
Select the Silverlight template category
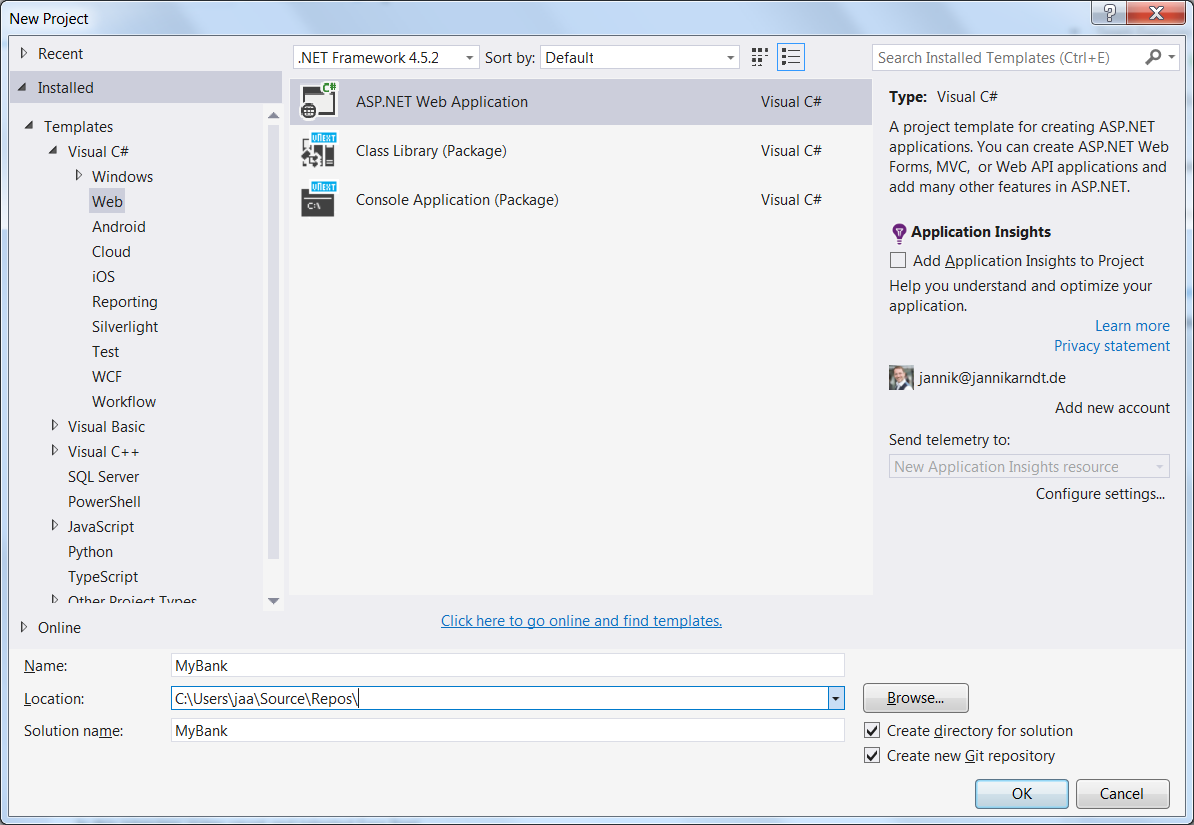(x=125, y=326)
